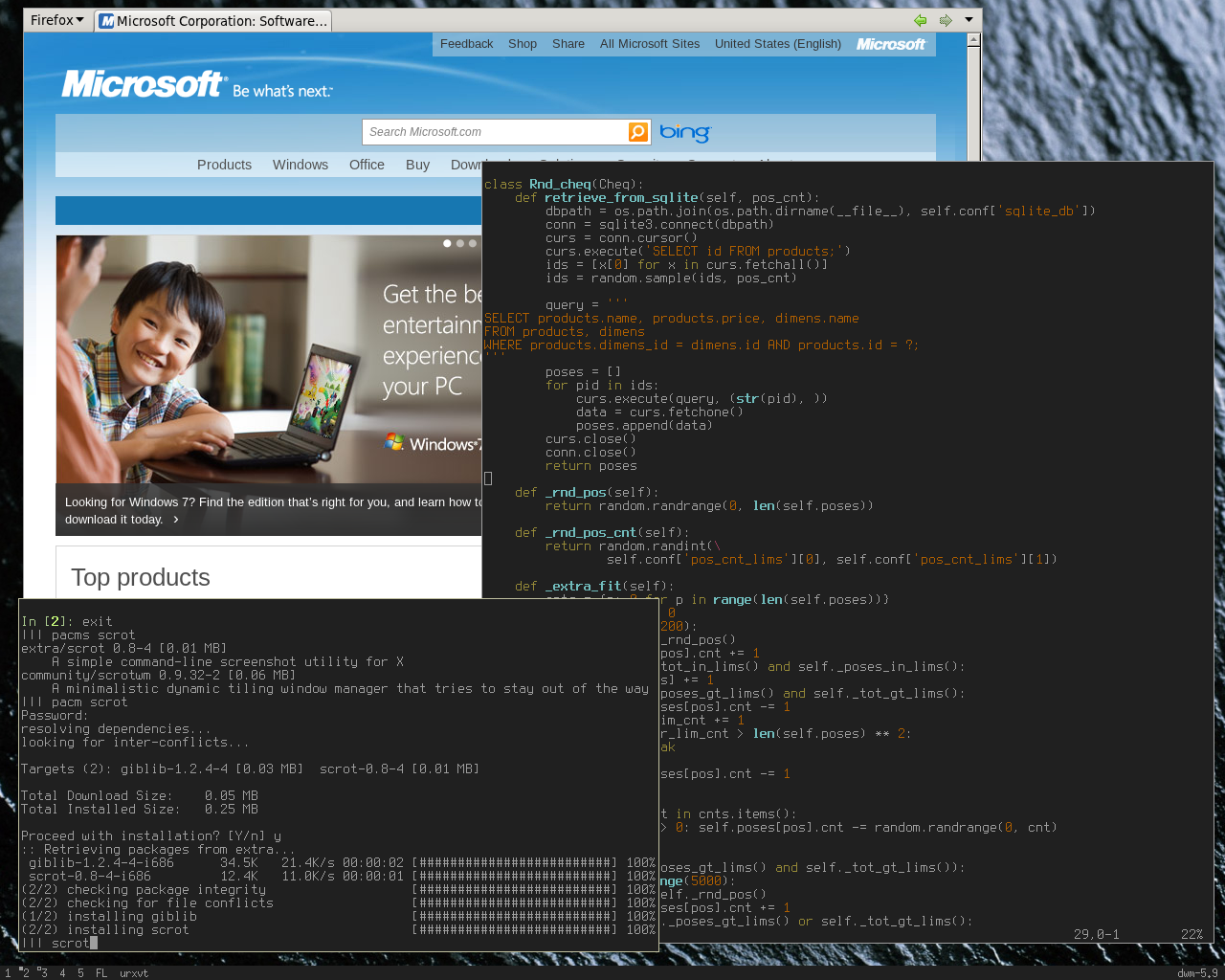The image size is (1225, 980).
Task: Click the Microsoft favicon on the tab
Action: click(106, 21)
